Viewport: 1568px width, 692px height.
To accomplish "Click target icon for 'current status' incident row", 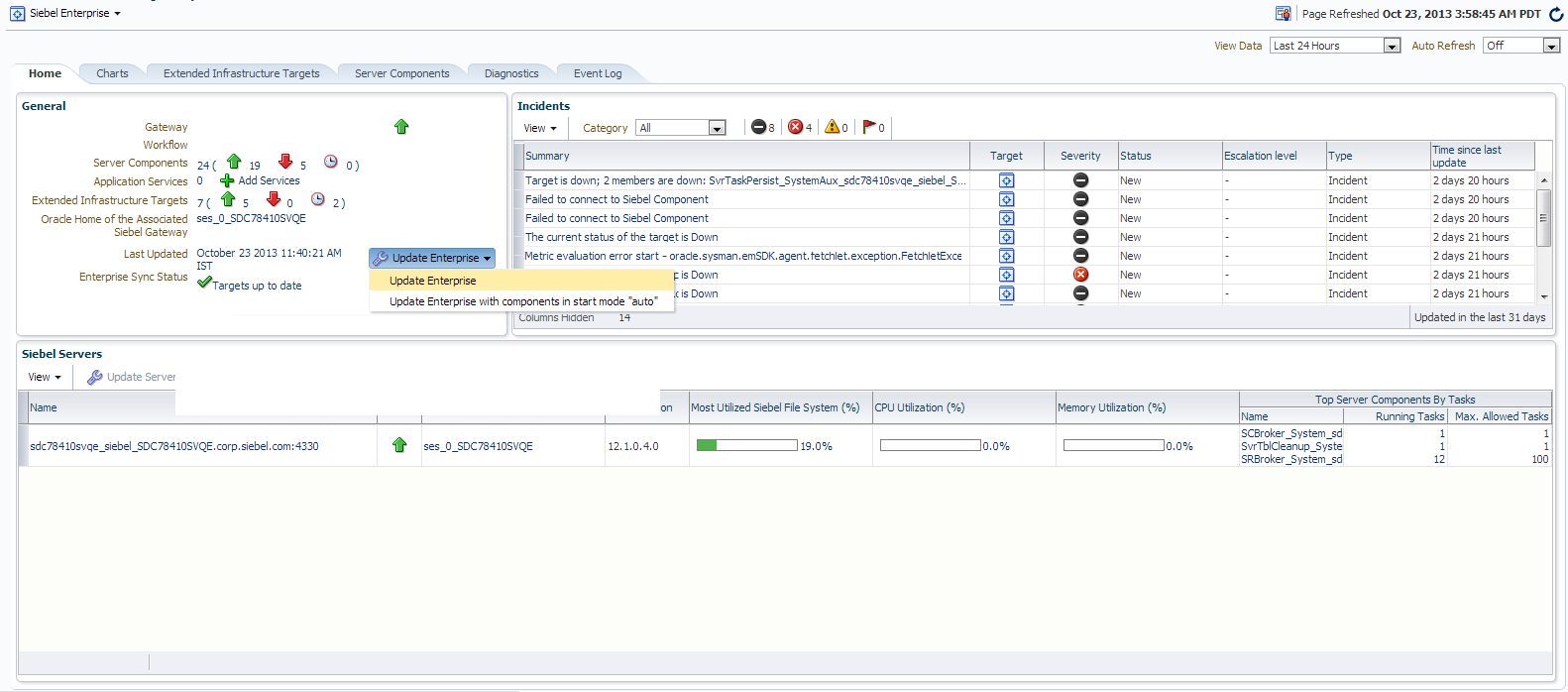I will coord(1006,237).
